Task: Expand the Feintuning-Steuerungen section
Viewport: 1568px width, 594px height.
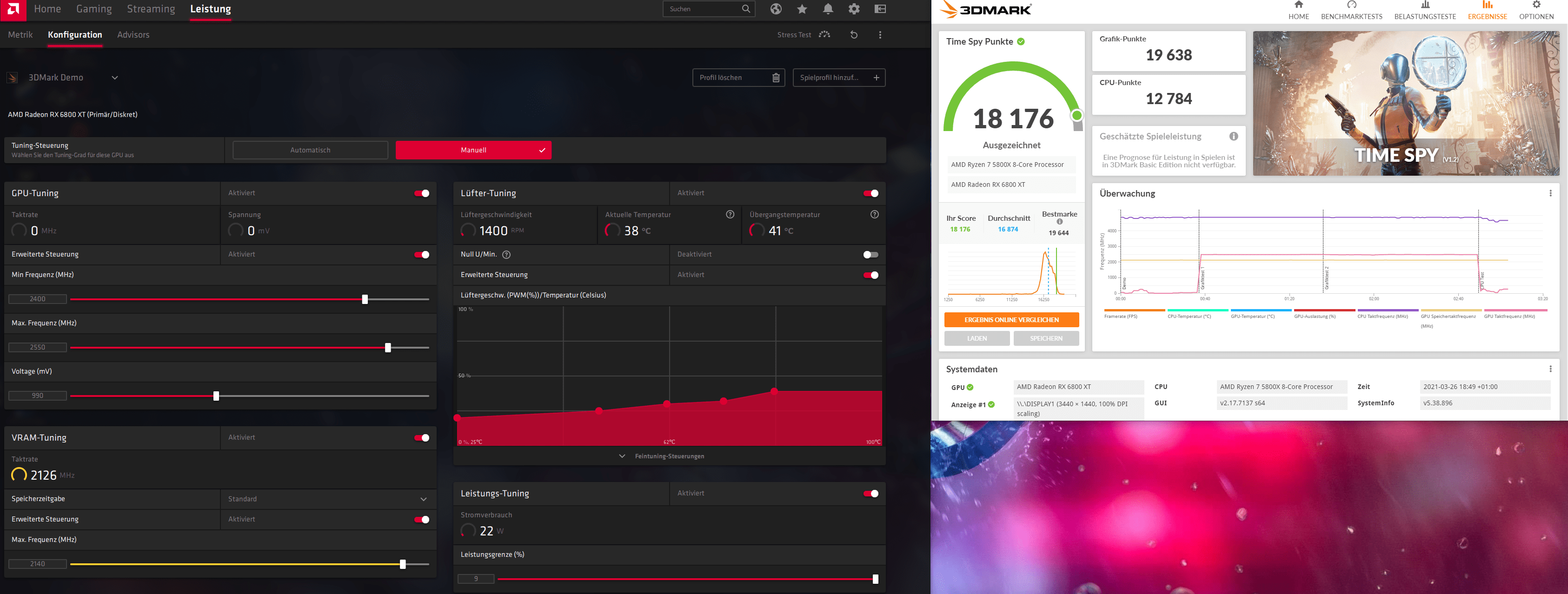Action: (662, 456)
